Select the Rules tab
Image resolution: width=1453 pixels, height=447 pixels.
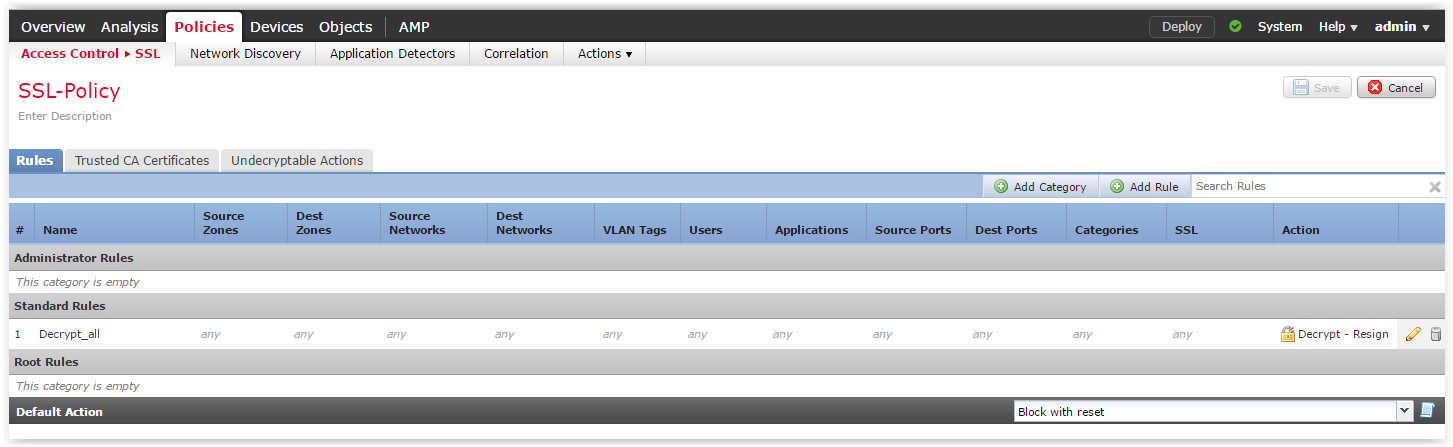[35, 160]
